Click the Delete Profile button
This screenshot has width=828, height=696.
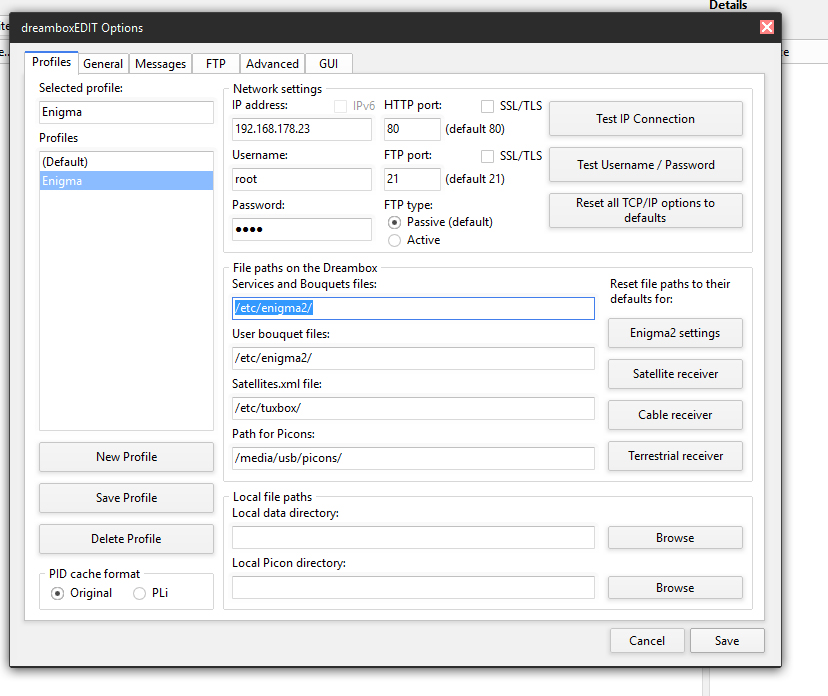[x=126, y=539]
